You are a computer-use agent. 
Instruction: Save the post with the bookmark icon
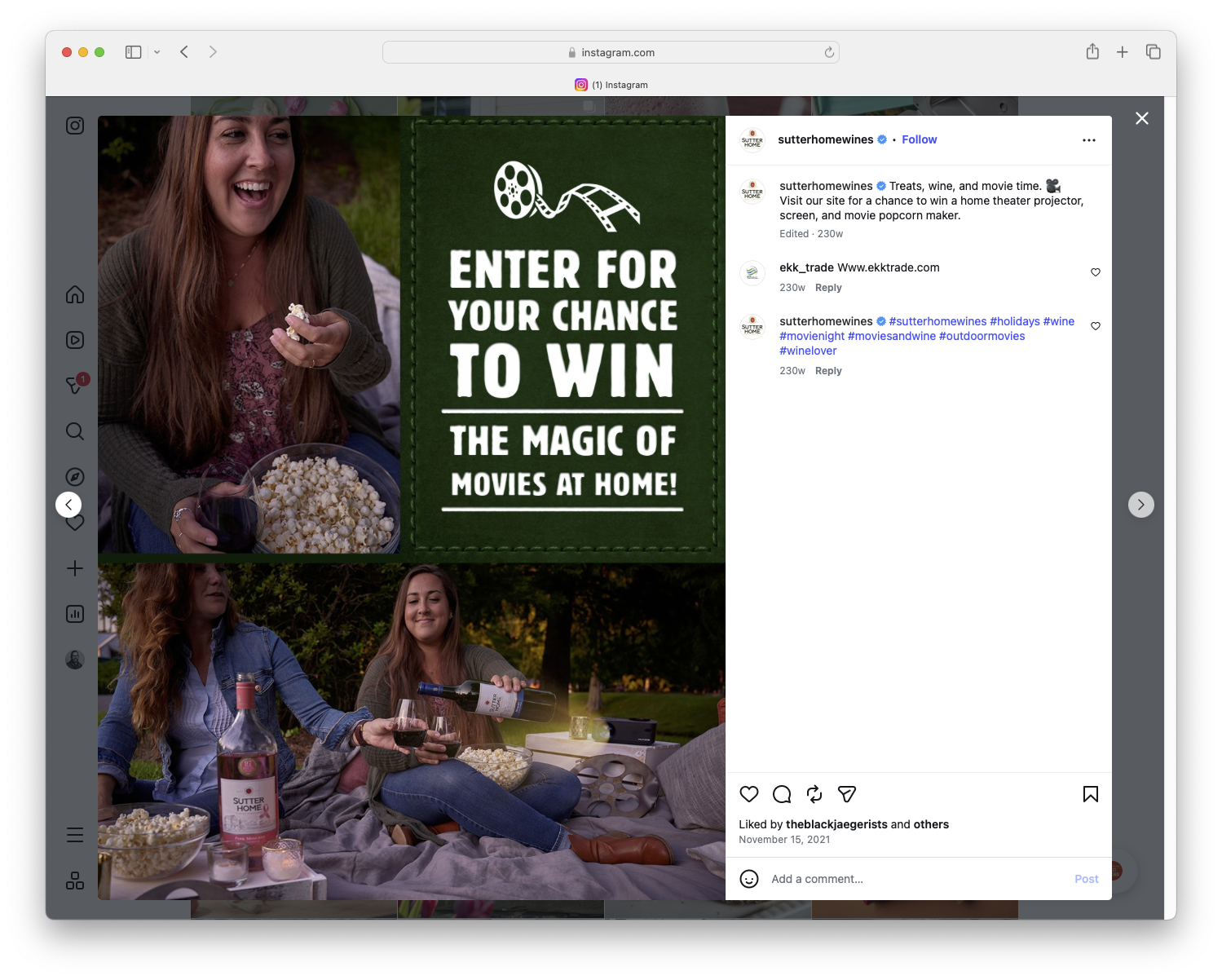1090,794
